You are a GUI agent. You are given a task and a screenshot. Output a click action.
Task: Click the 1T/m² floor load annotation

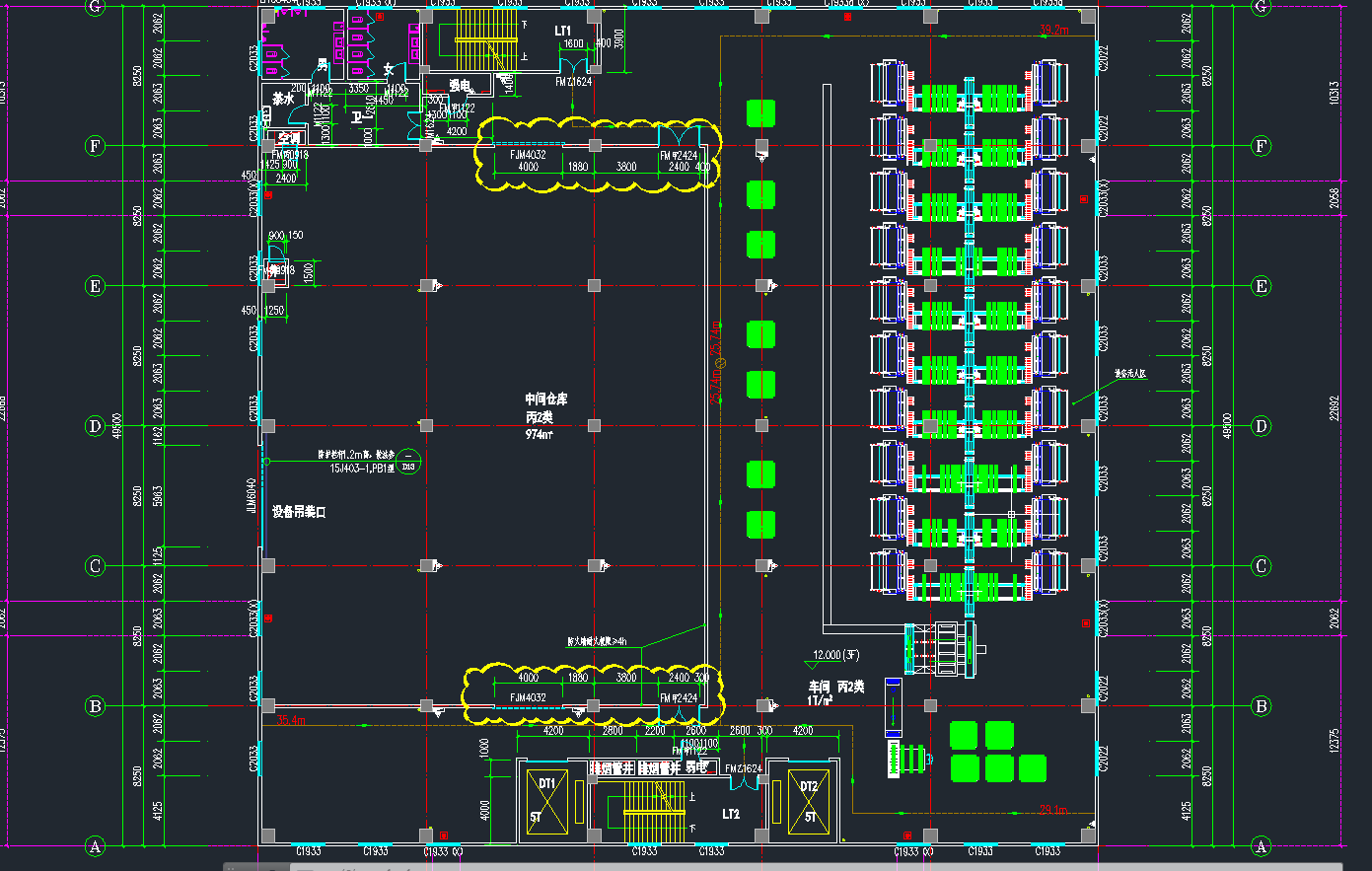coord(821,700)
